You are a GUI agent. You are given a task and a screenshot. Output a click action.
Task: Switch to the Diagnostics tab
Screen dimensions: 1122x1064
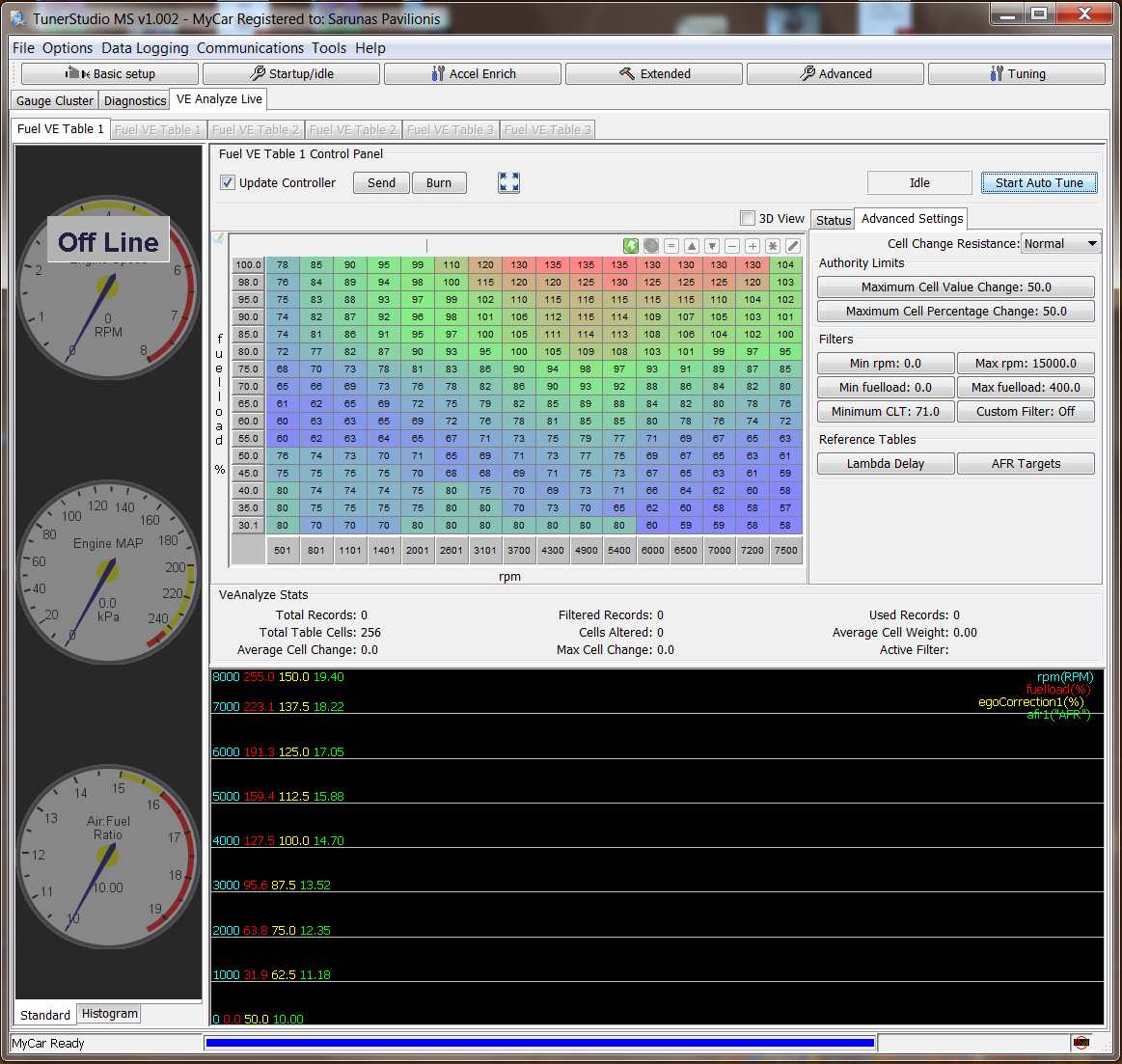point(135,100)
